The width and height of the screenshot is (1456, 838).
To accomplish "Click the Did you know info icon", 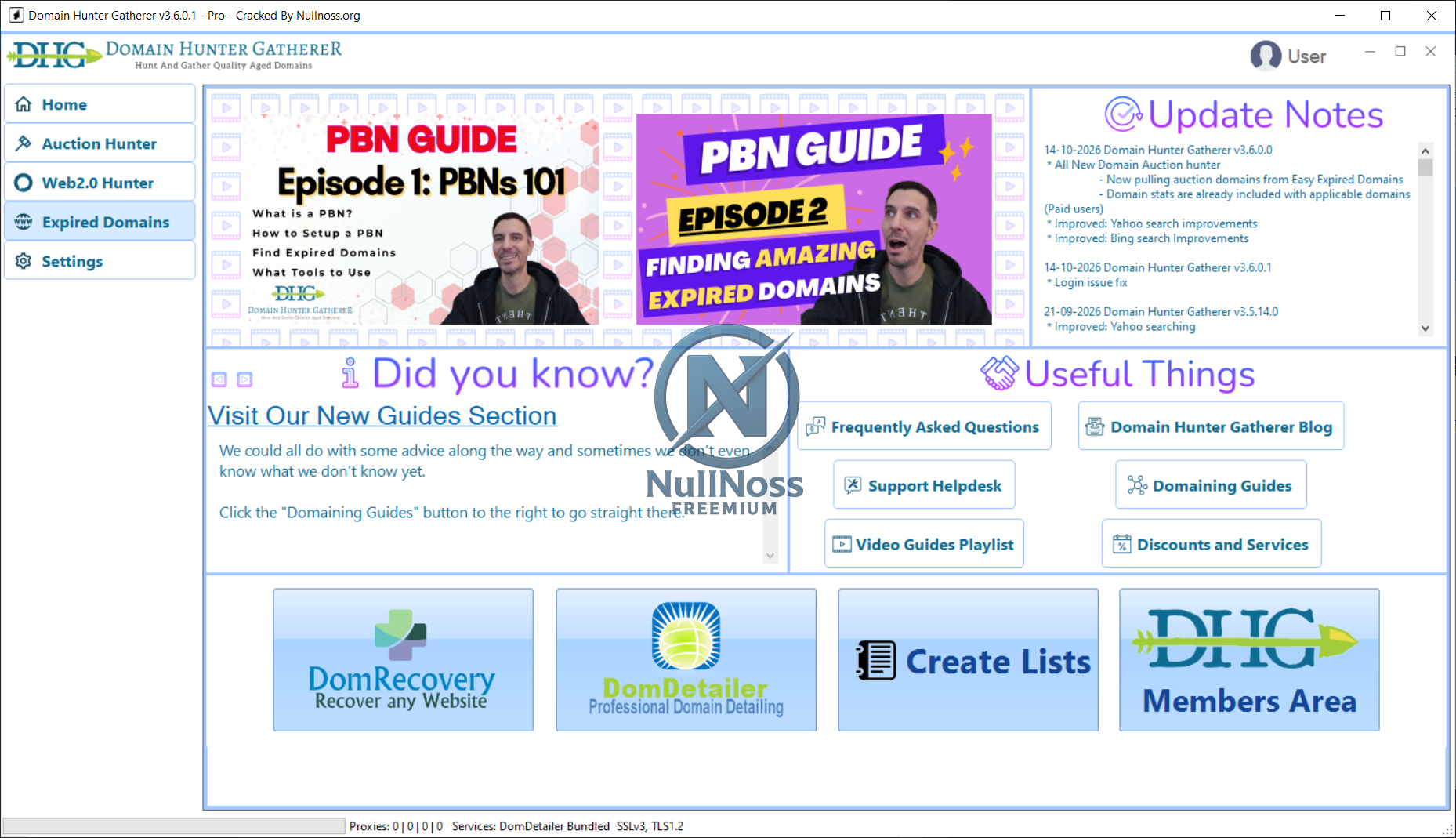I will tap(350, 373).
